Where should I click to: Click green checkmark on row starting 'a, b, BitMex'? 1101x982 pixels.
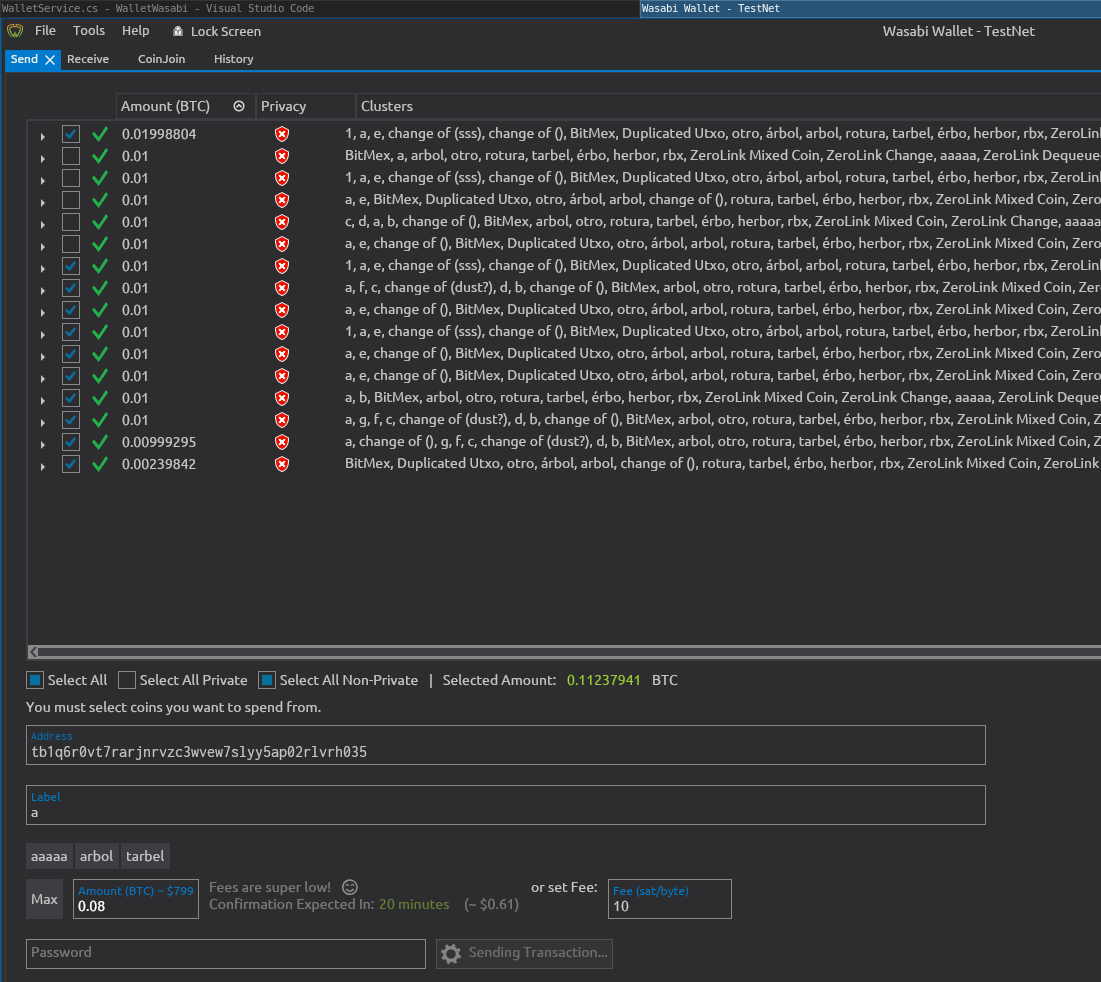click(x=100, y=398)
